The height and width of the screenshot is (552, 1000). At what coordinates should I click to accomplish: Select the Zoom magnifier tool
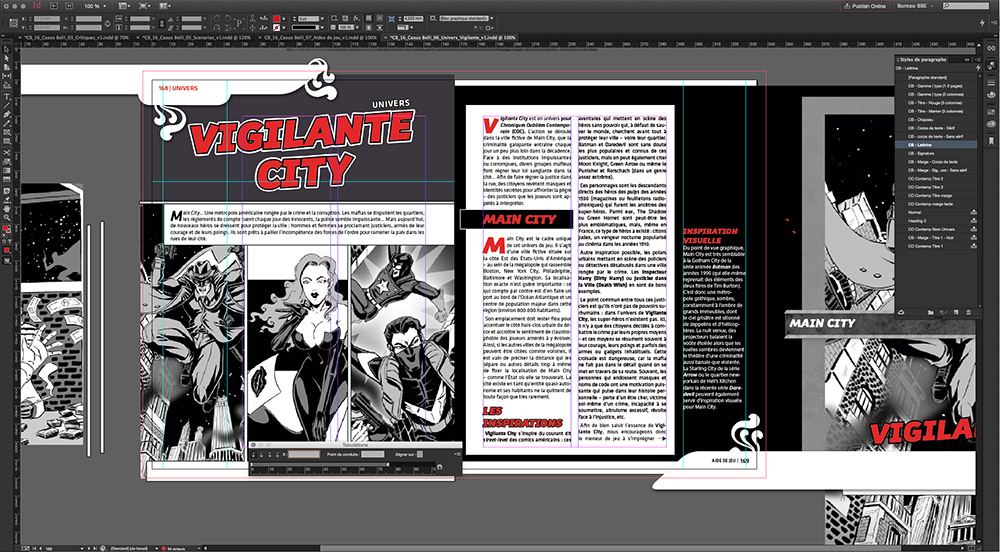click(x=7, y=215)
